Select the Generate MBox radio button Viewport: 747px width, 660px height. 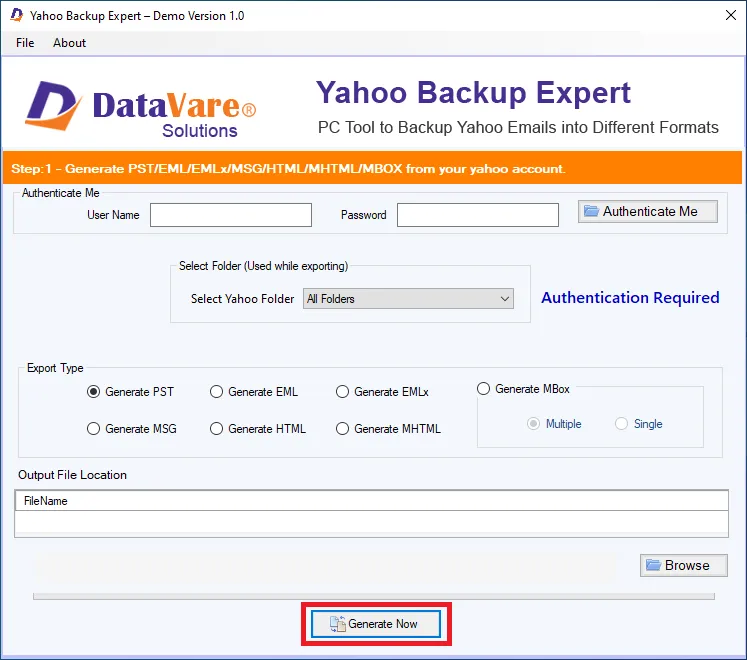pos(483,389)
